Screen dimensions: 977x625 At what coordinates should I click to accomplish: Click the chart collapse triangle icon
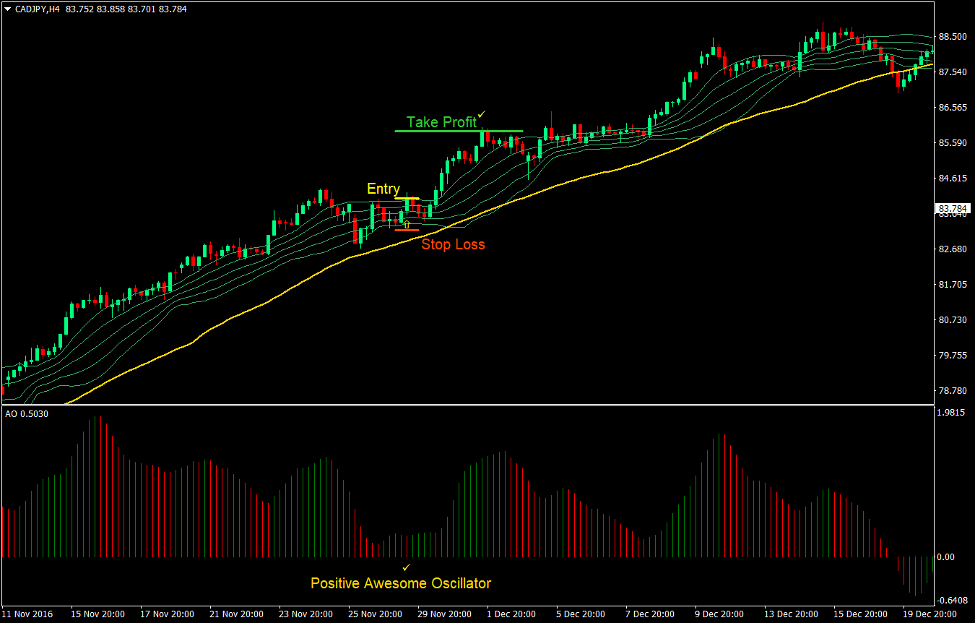[9, 8]
